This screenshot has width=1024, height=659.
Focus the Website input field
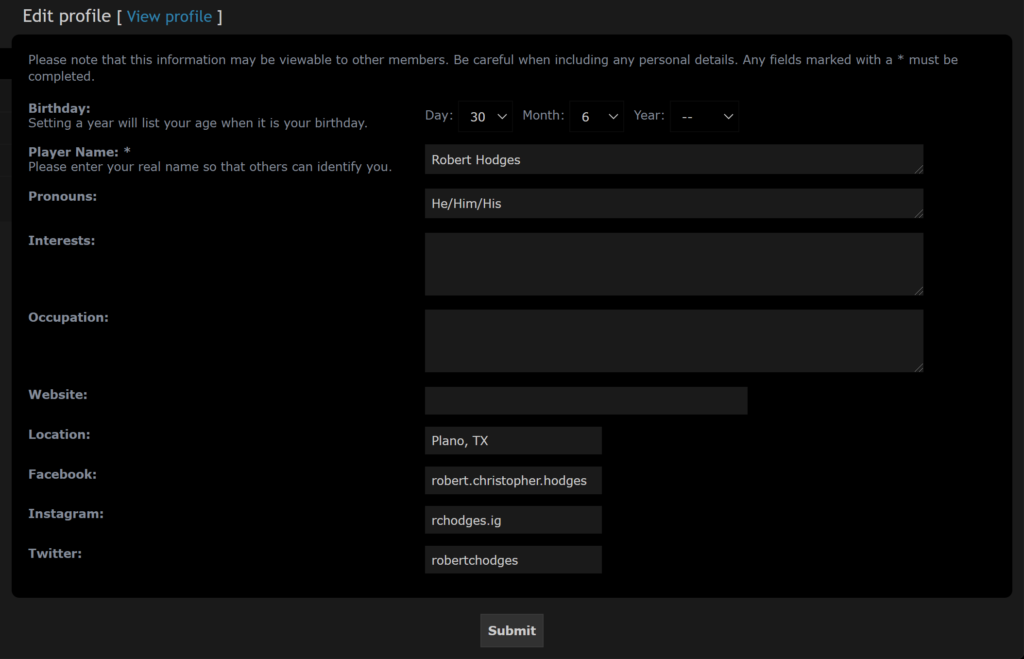(586, 400)
